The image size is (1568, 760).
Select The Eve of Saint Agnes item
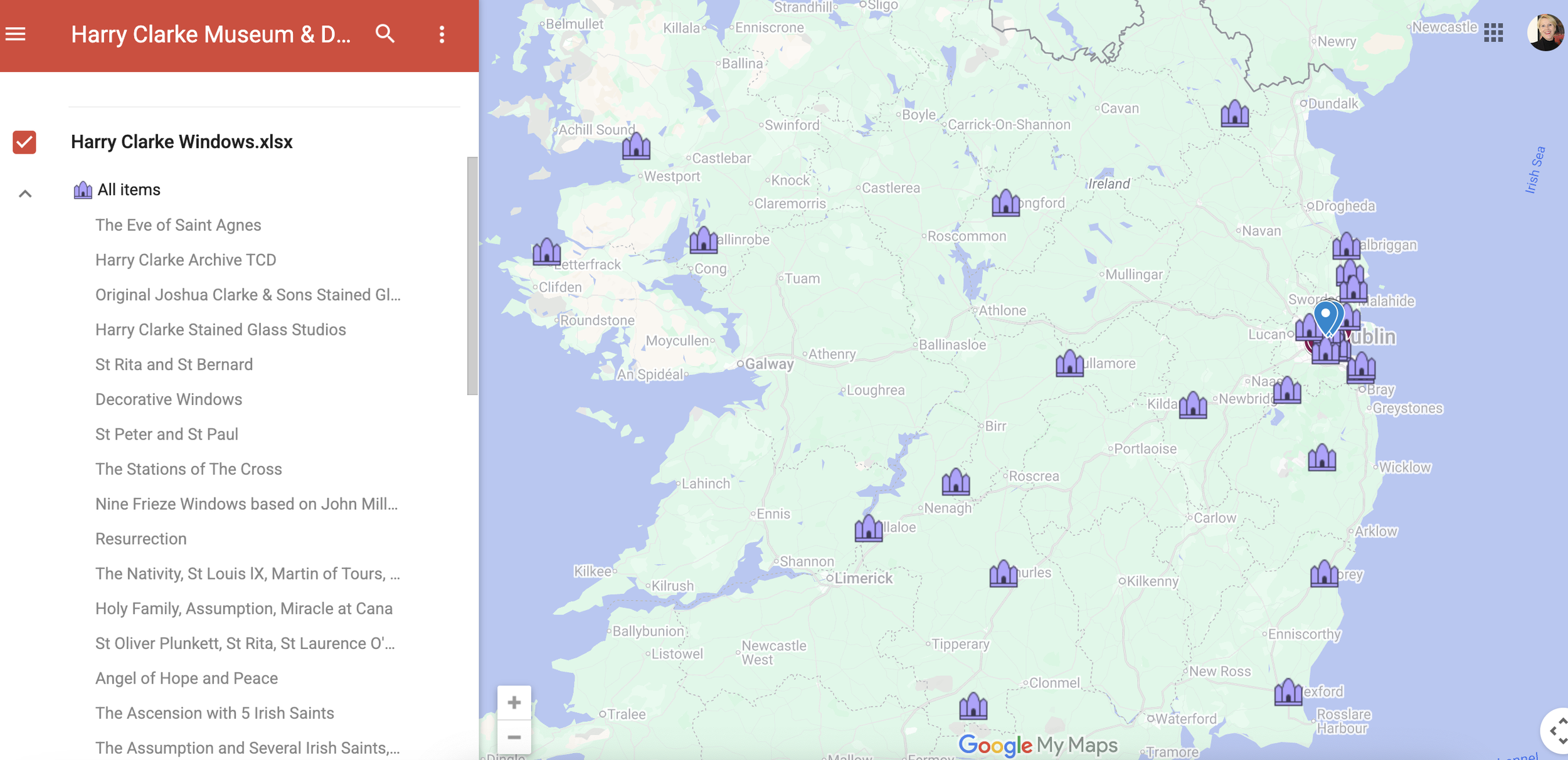[178, 225]
